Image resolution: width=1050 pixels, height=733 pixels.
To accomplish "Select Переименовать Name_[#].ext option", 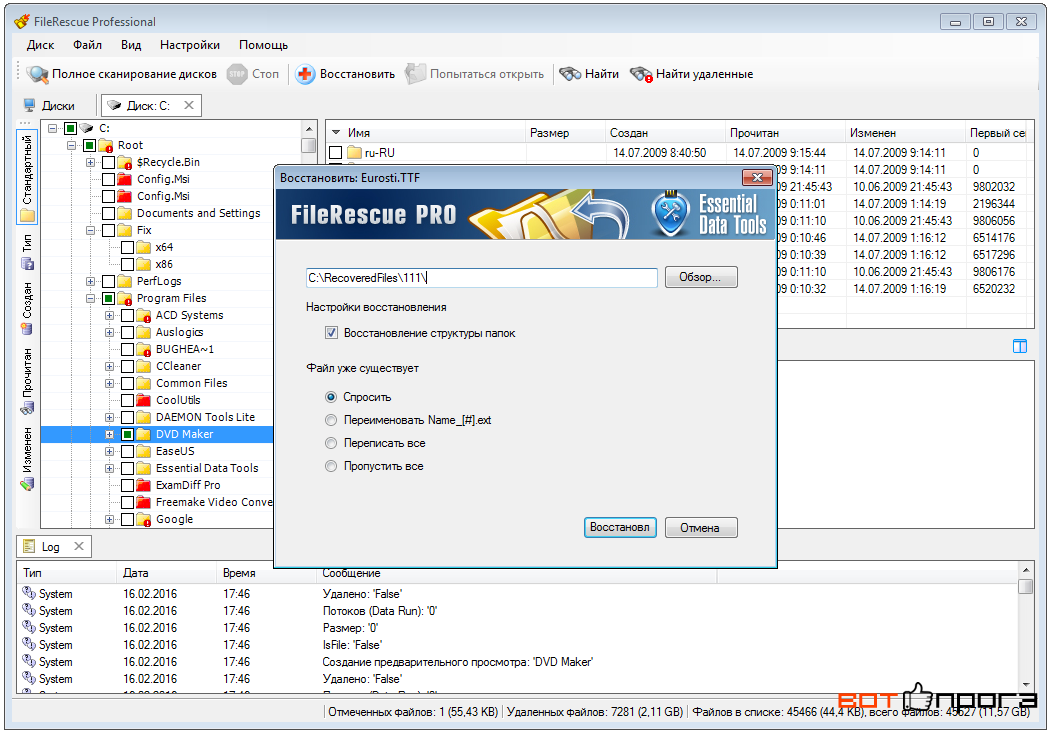I will (331, 420).
